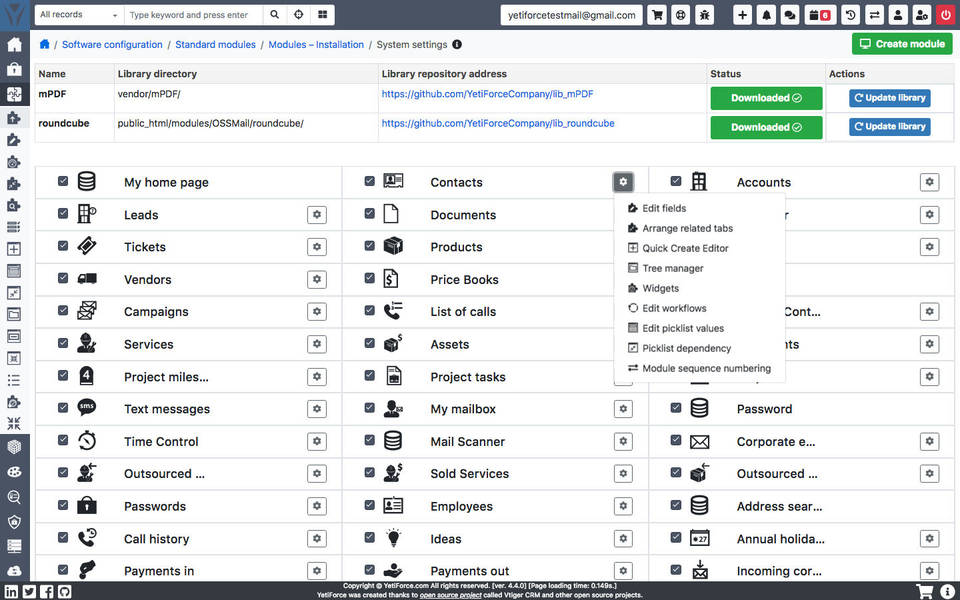The width and height of the screenshot is (960, 600).
Task: Click the home icon in the left sidebar
Action: coord(14,44)
